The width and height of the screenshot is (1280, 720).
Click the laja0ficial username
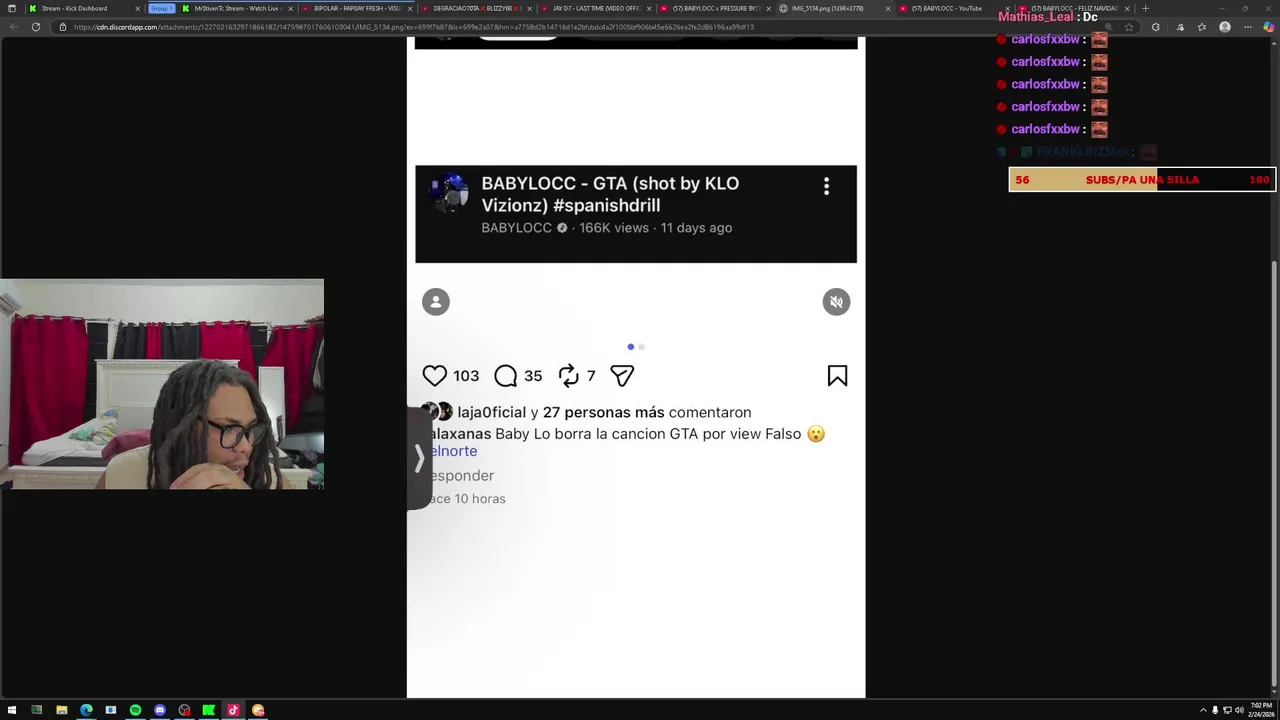coord(491,412)
